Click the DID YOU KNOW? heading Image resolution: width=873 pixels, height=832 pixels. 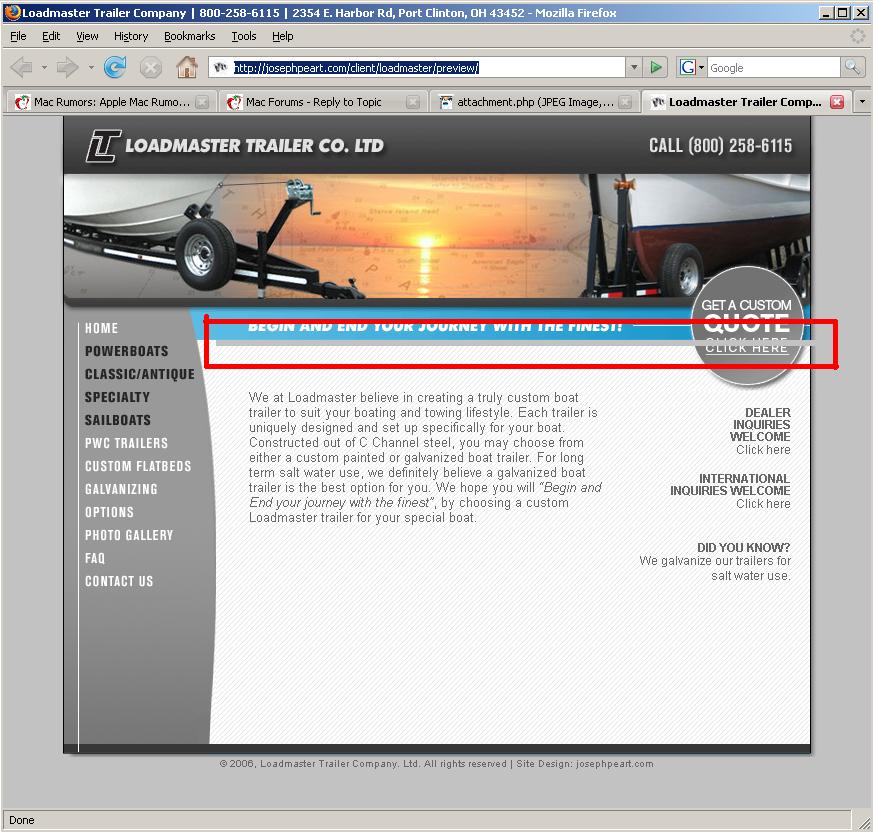pyautogui.click(x=743, y=547)
